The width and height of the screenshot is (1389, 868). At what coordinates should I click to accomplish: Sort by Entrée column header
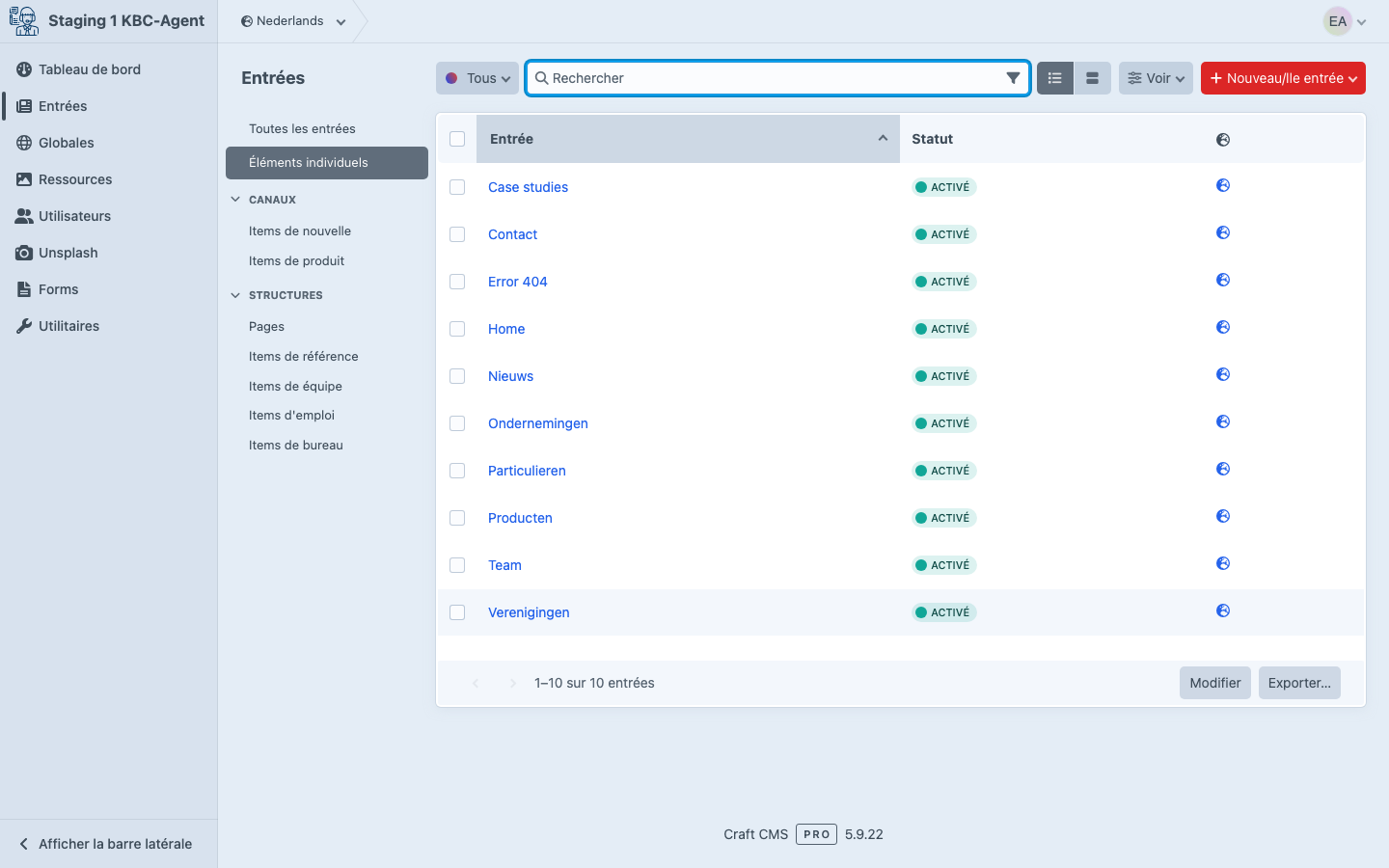(x=688, y=139)
